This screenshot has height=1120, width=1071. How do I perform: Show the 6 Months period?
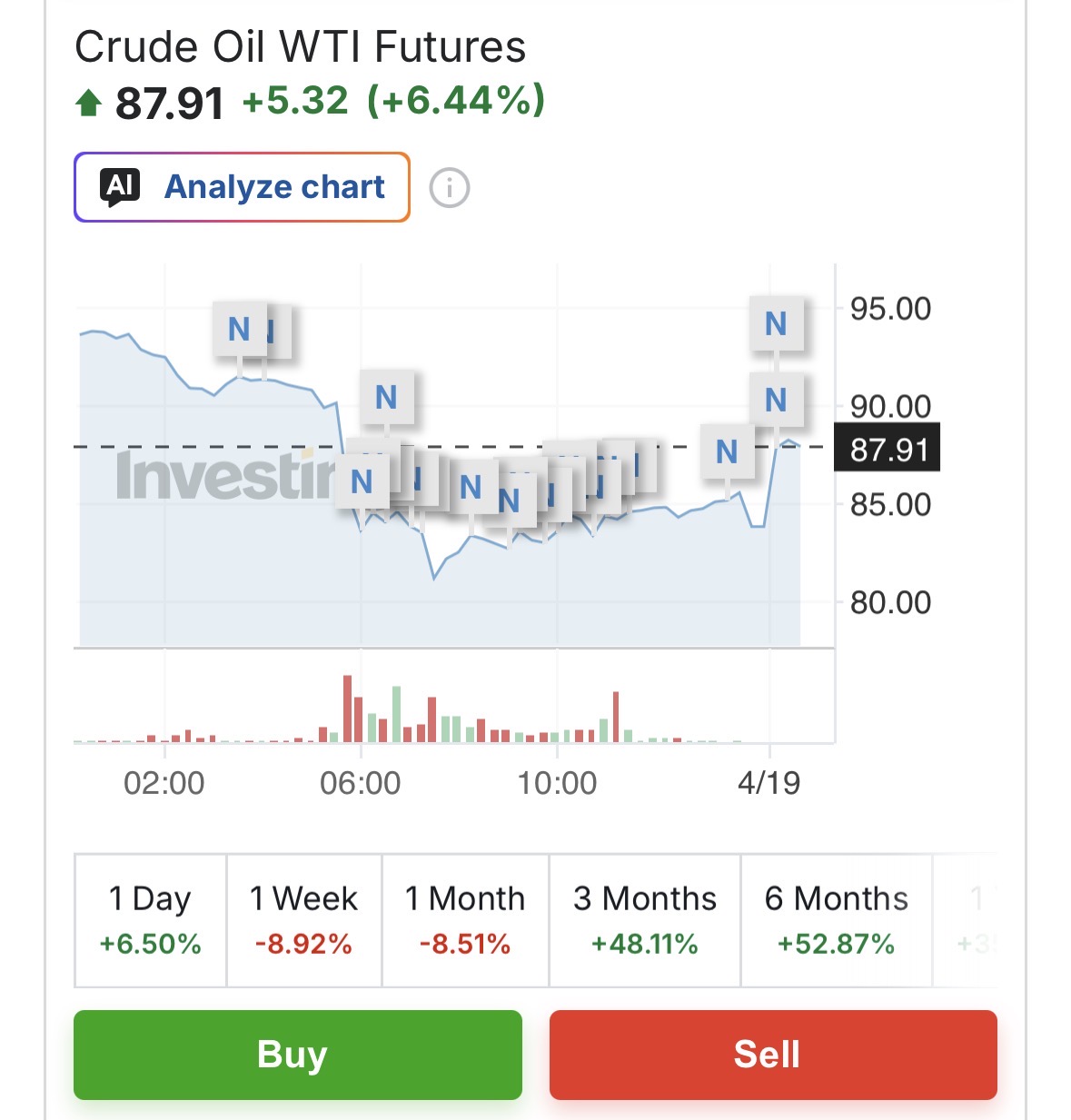[x=836, y=920]
